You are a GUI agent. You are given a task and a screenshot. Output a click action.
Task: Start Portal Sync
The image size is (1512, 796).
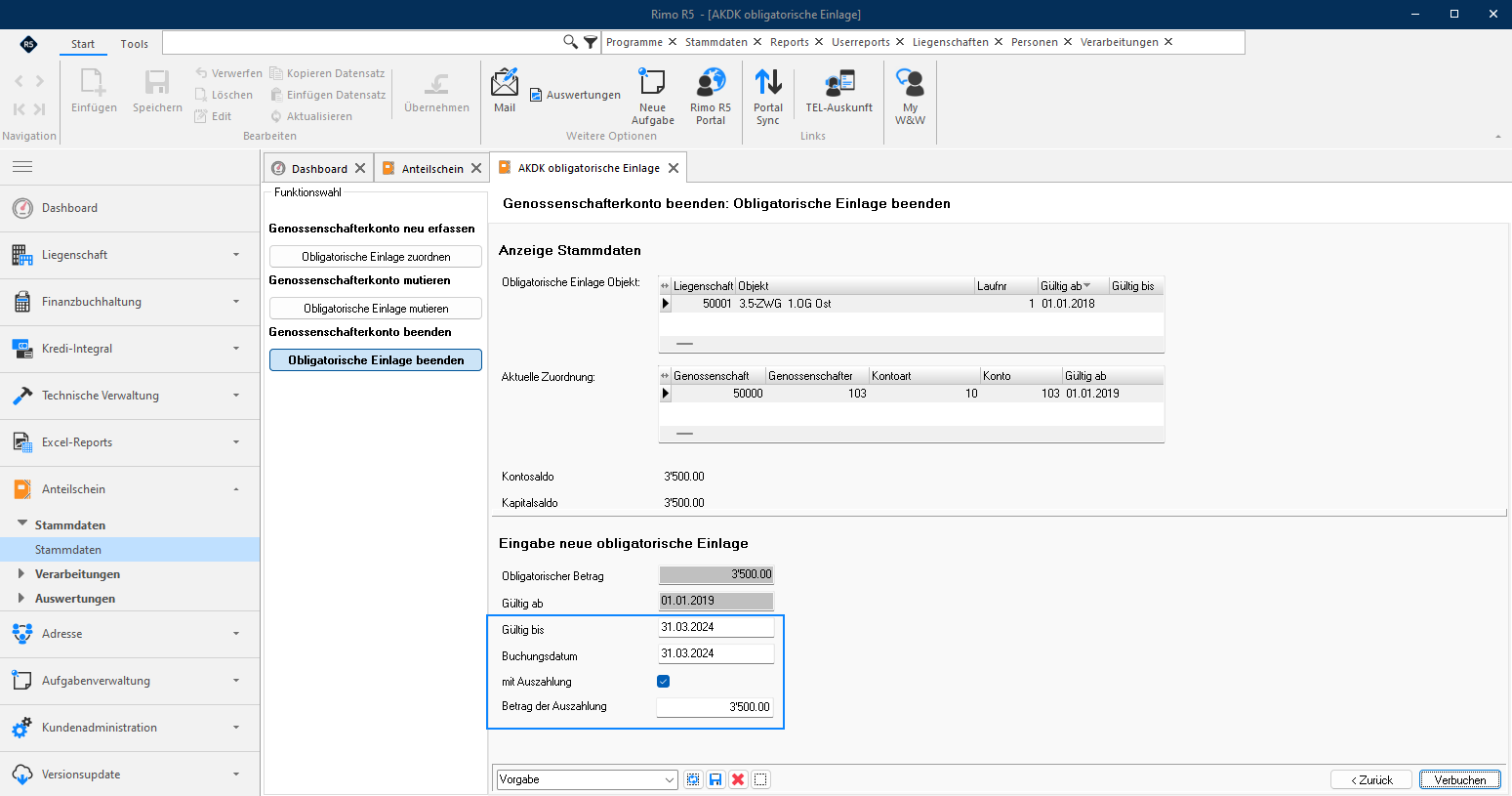tap(768, 96)
